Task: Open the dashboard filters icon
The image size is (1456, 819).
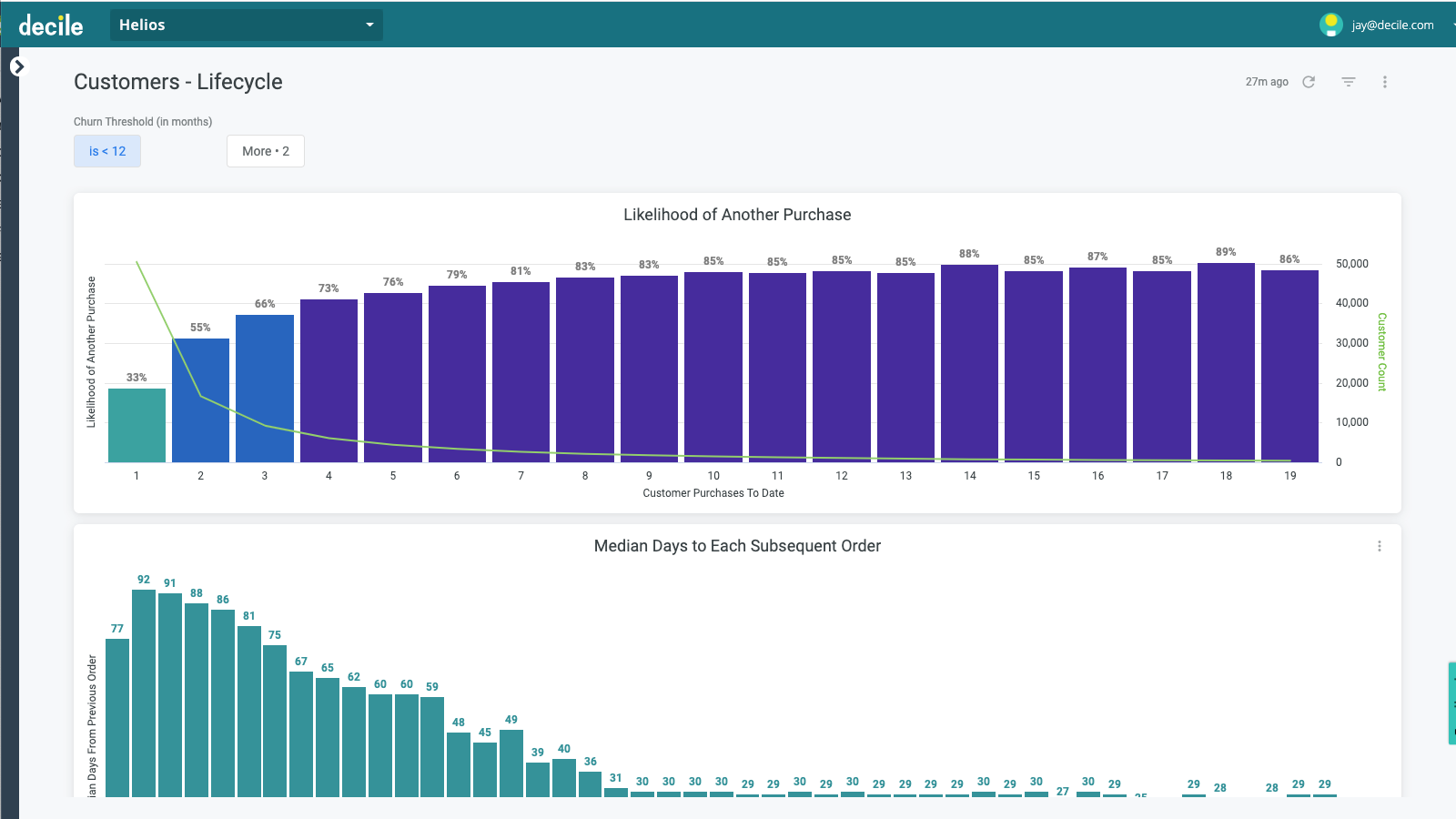Action: click(x=1347, y=81)
